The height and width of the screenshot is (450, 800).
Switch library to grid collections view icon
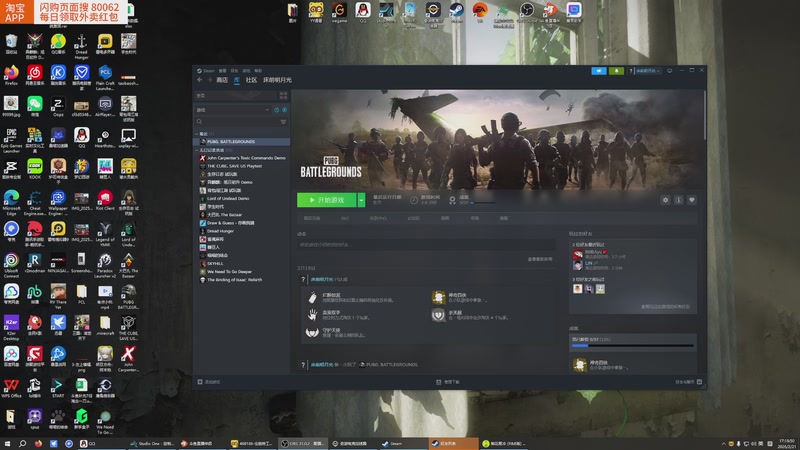[283, 95]
